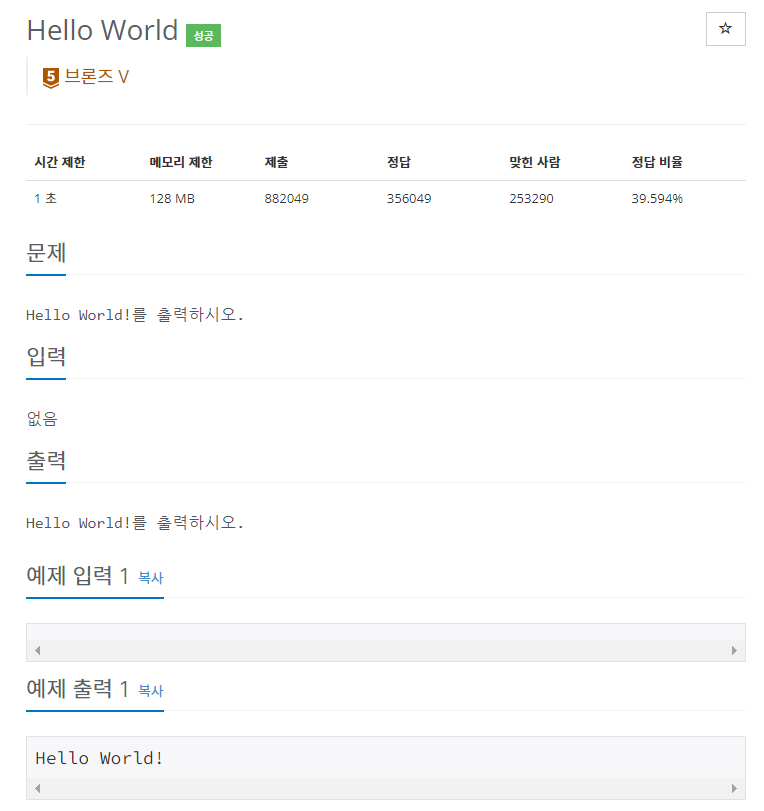The width and height of the screenshot is (764, 811).
Task: Select the 맞힌 사람 column header
Action: [536, 161]
